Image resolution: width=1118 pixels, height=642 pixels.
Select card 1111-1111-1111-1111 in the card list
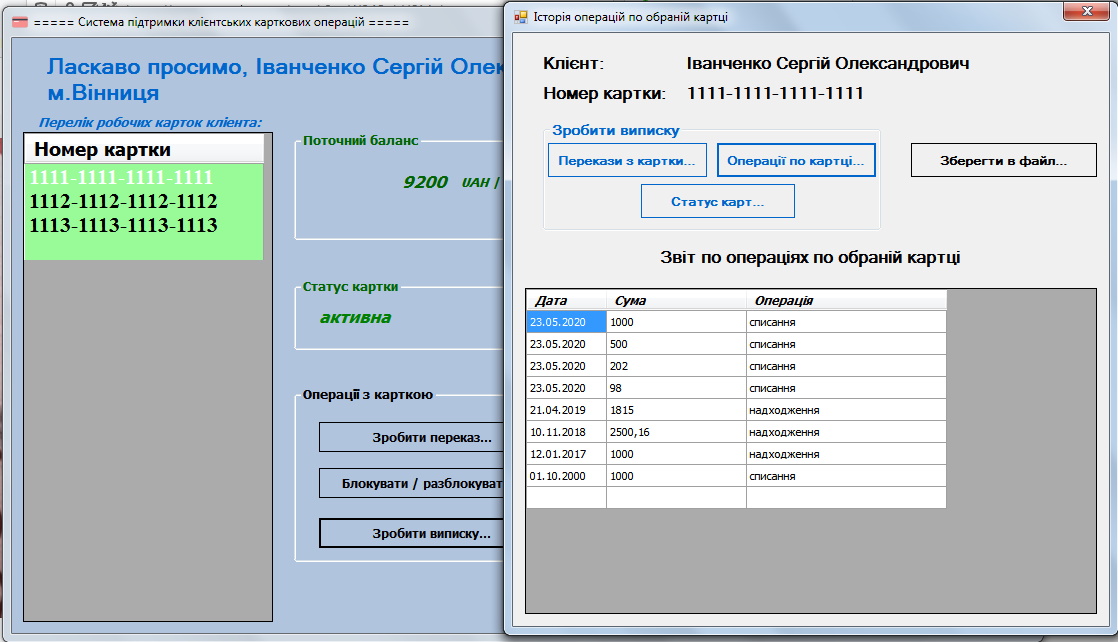tap(144, 177)
